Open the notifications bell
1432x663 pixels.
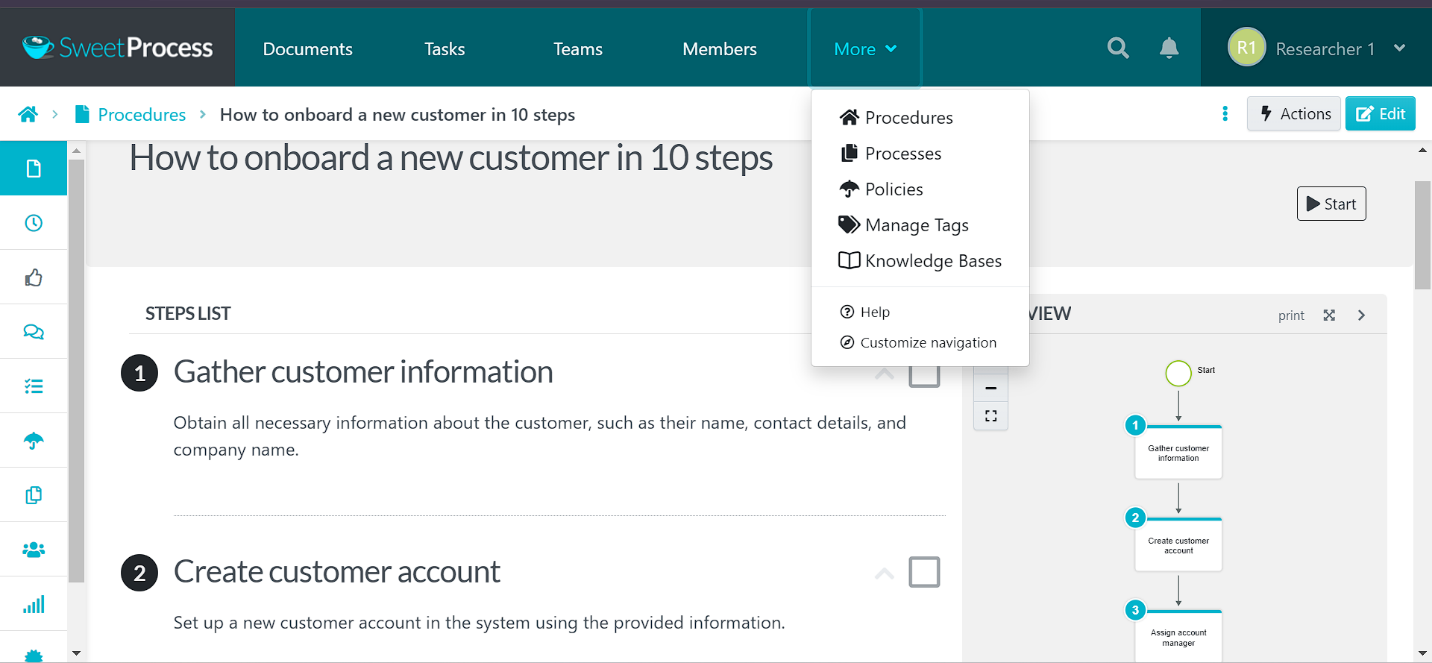tap(1169, 48)
